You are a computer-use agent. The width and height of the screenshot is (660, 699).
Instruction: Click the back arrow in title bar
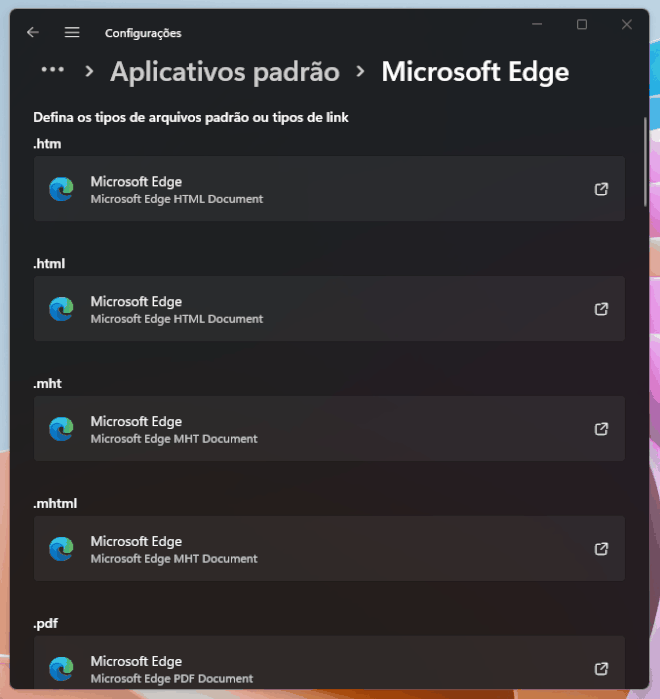(33, 32)
